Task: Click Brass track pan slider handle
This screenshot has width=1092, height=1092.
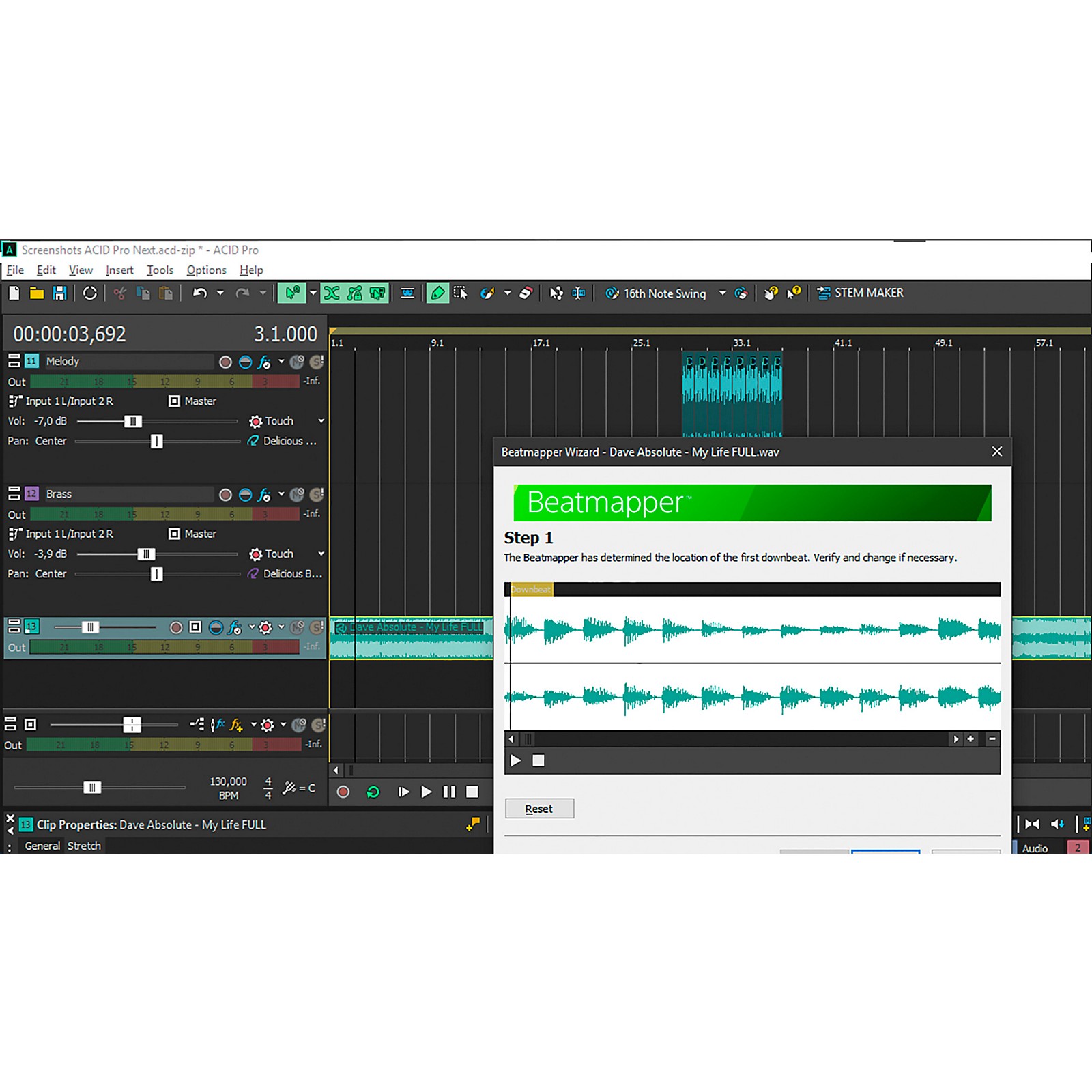Action: (x=157, y=574)
